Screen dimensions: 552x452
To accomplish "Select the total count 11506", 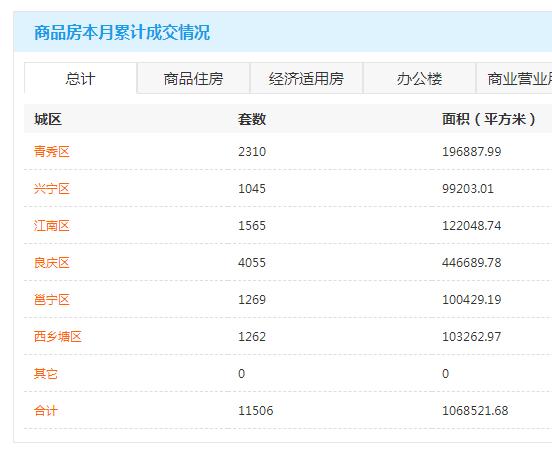I will pyautogui.click(x=256, y=410).
